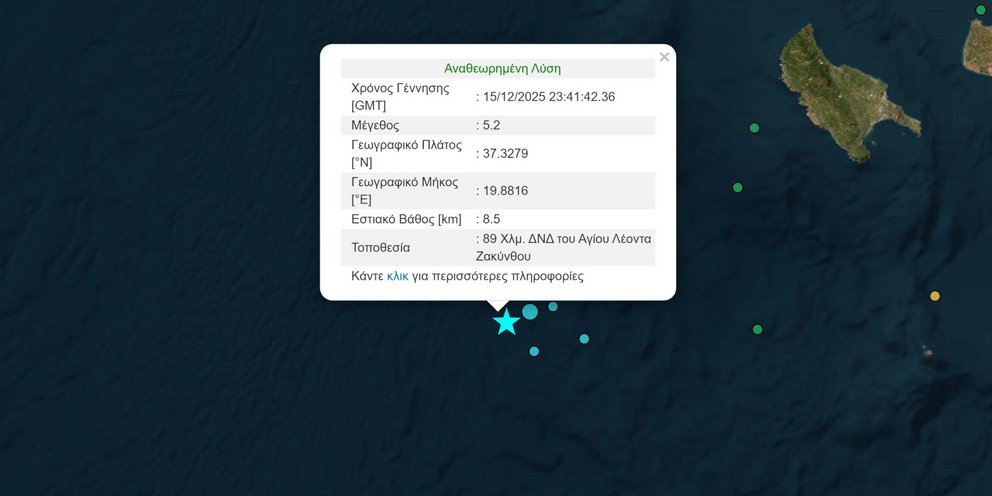This screenshot has height=496, width=992.
Task: Click on Zakynthos island on the map
Action: [x=845, y=95]
